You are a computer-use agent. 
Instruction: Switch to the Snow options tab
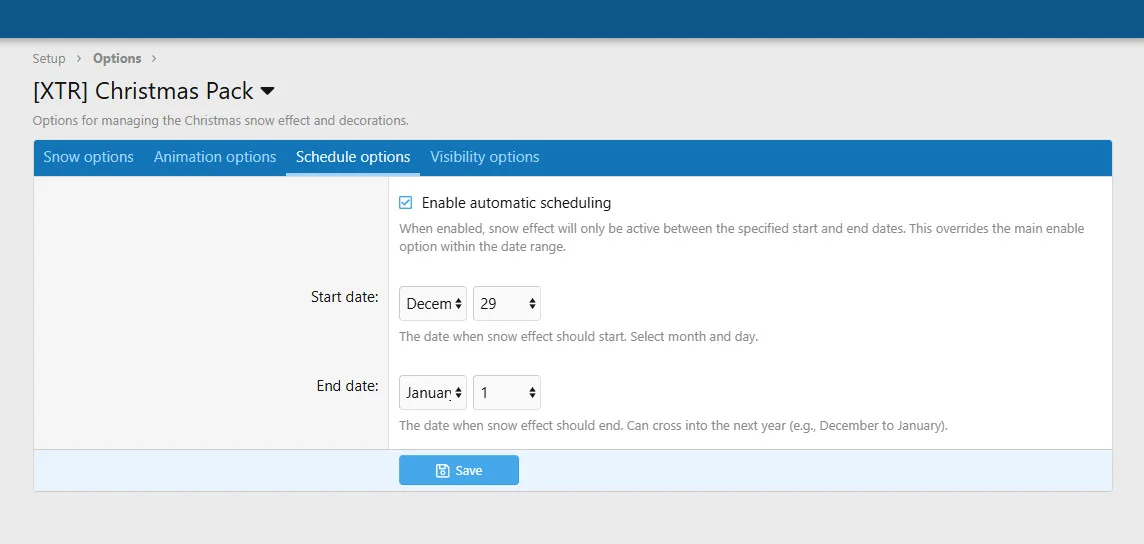tap(88, 157)
